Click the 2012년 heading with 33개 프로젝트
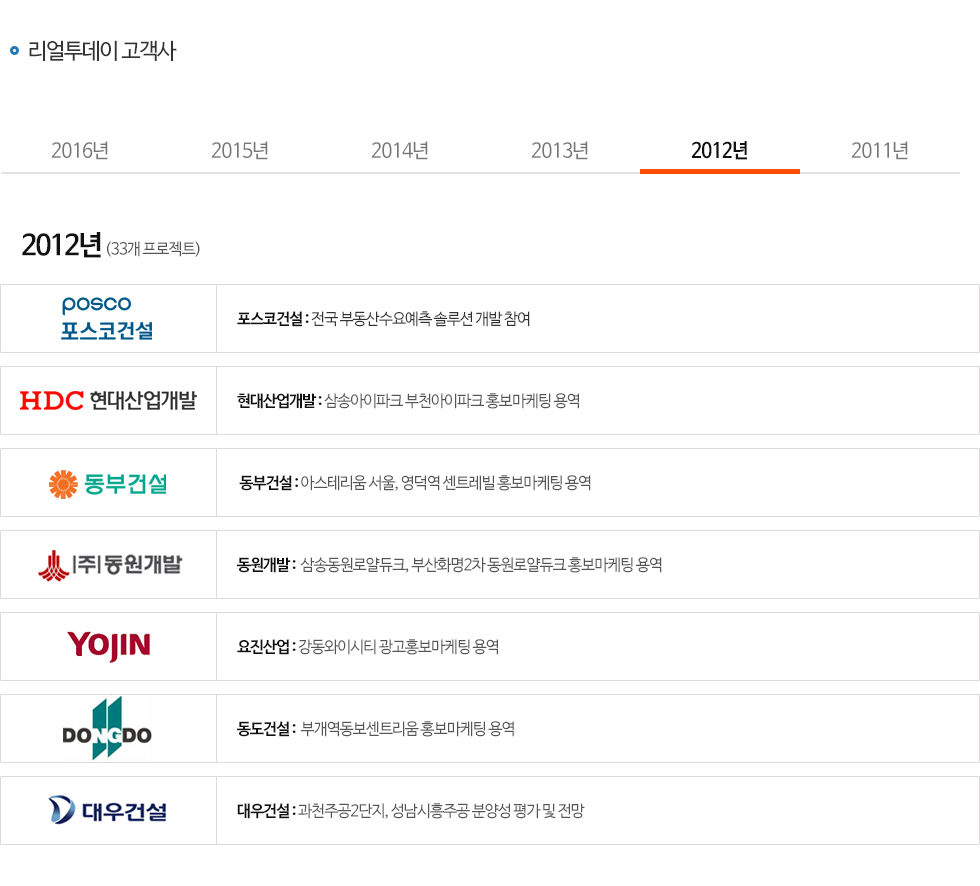This screenshot has width=980, height=886. coord(110,246)
